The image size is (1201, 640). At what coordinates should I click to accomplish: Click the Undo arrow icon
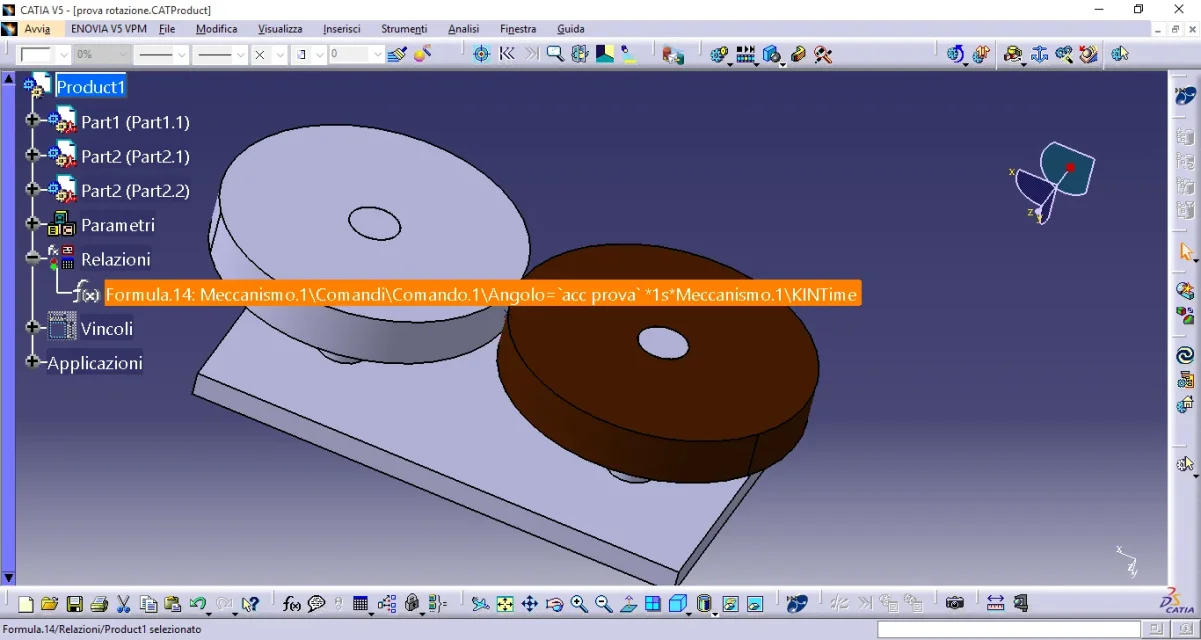198,604
